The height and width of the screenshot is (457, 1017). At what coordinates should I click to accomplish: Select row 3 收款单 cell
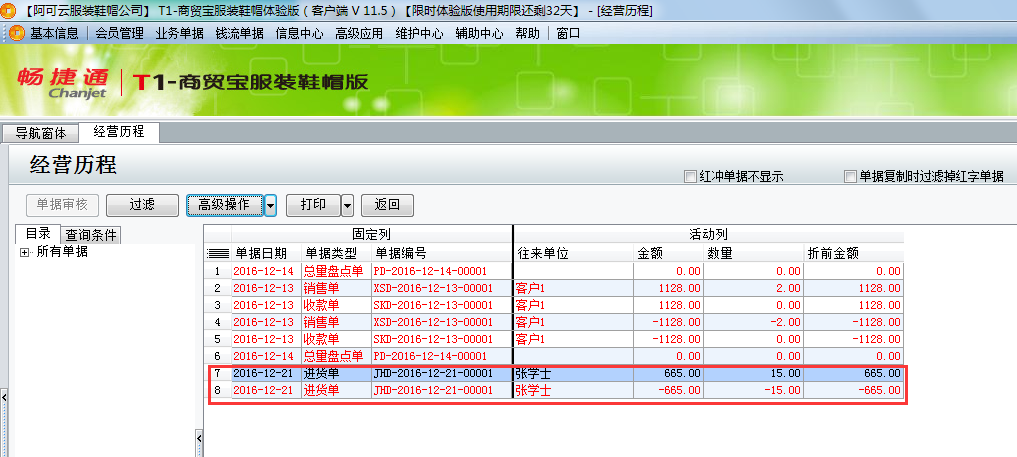[x=336, y=305]
